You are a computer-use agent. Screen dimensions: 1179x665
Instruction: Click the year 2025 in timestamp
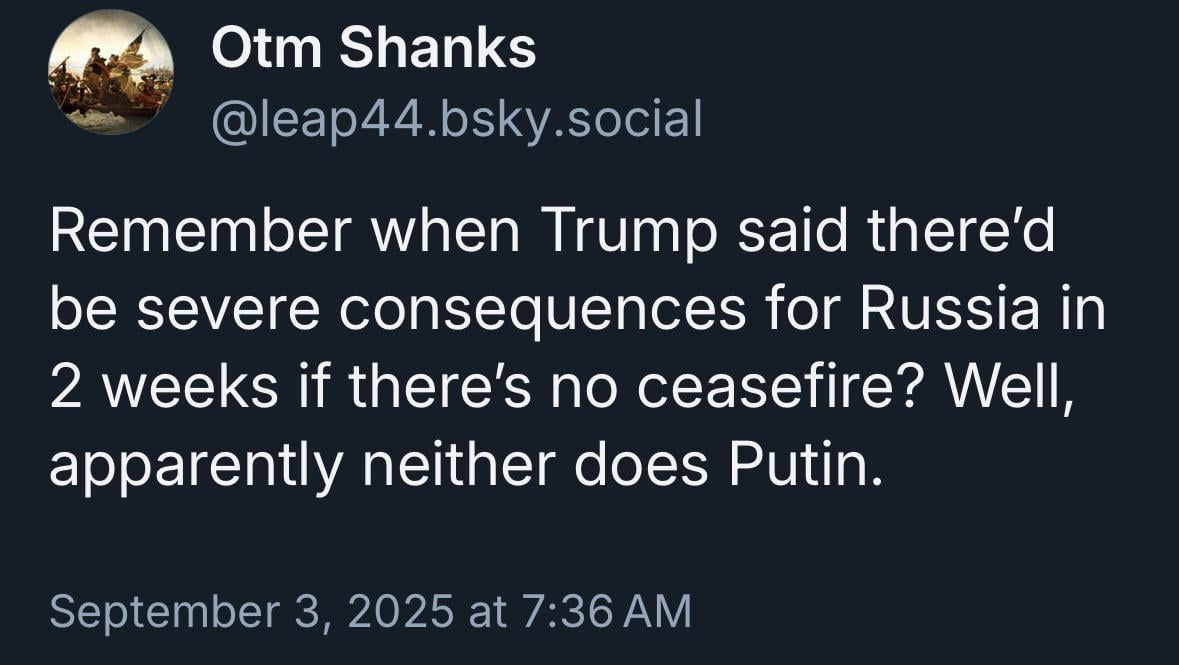click(x=400, y=610)
